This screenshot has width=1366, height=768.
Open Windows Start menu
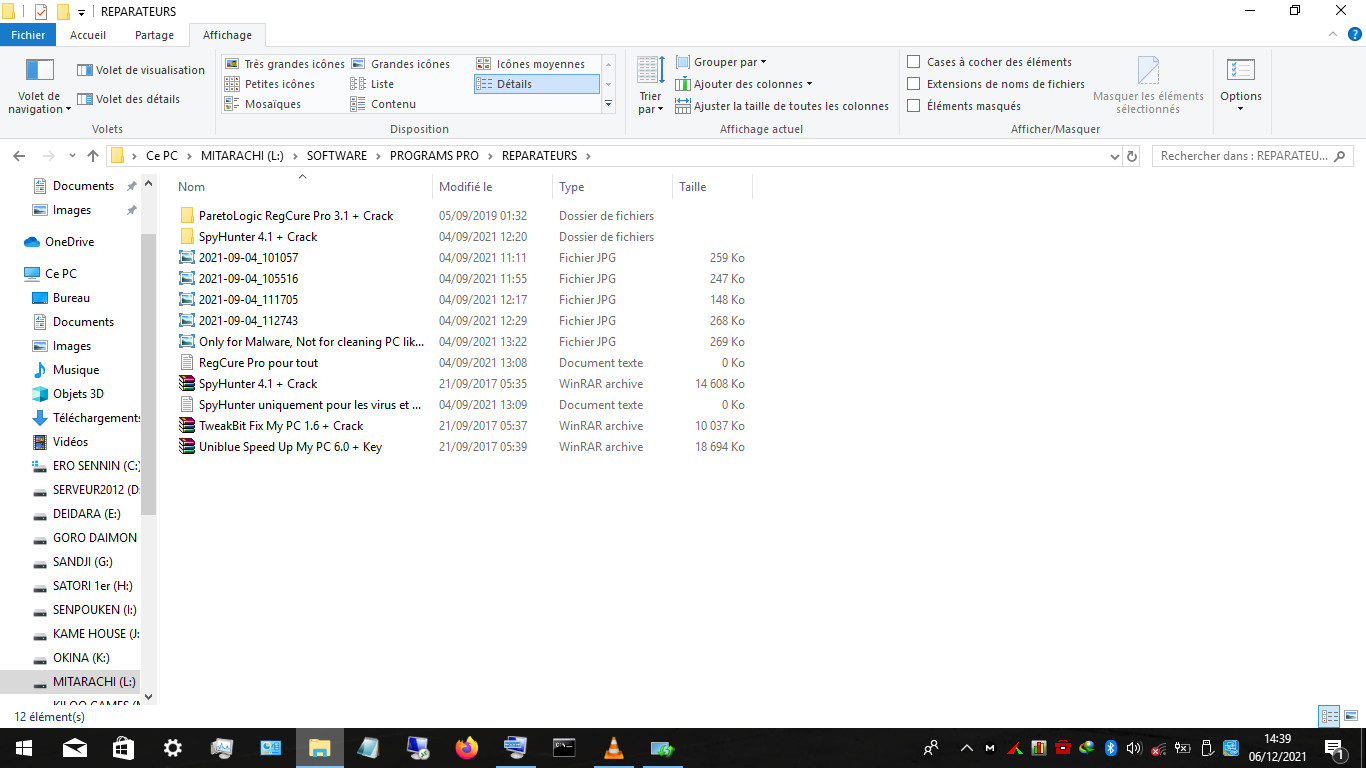click(x=24, y=748)
